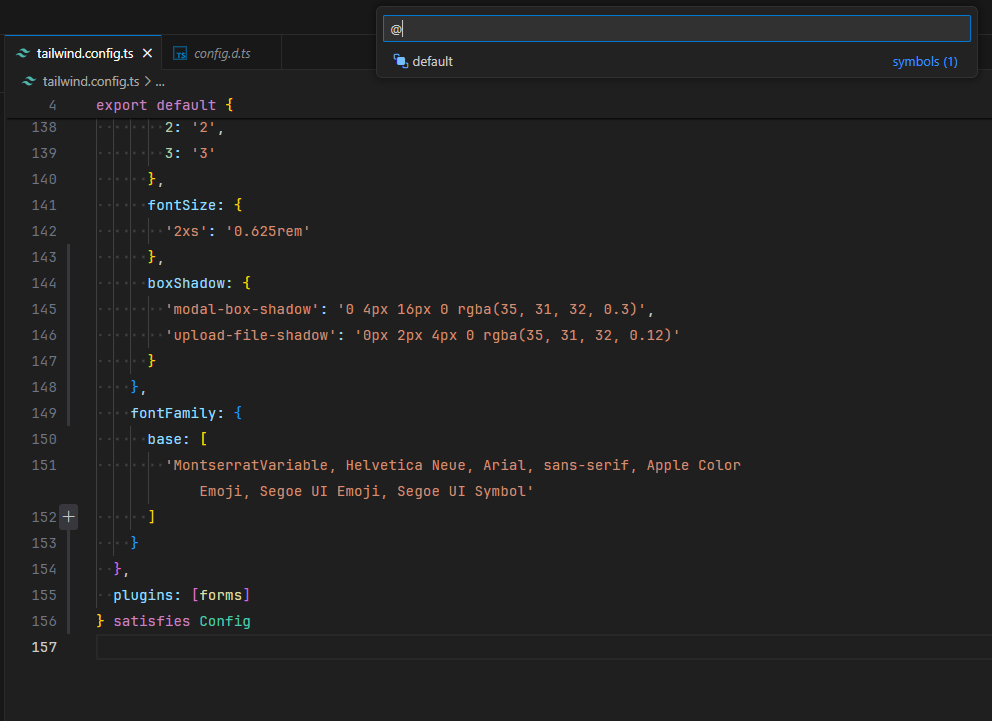
Task: Click the 'Config' type on line 156
Action: [x=224, y=620]
